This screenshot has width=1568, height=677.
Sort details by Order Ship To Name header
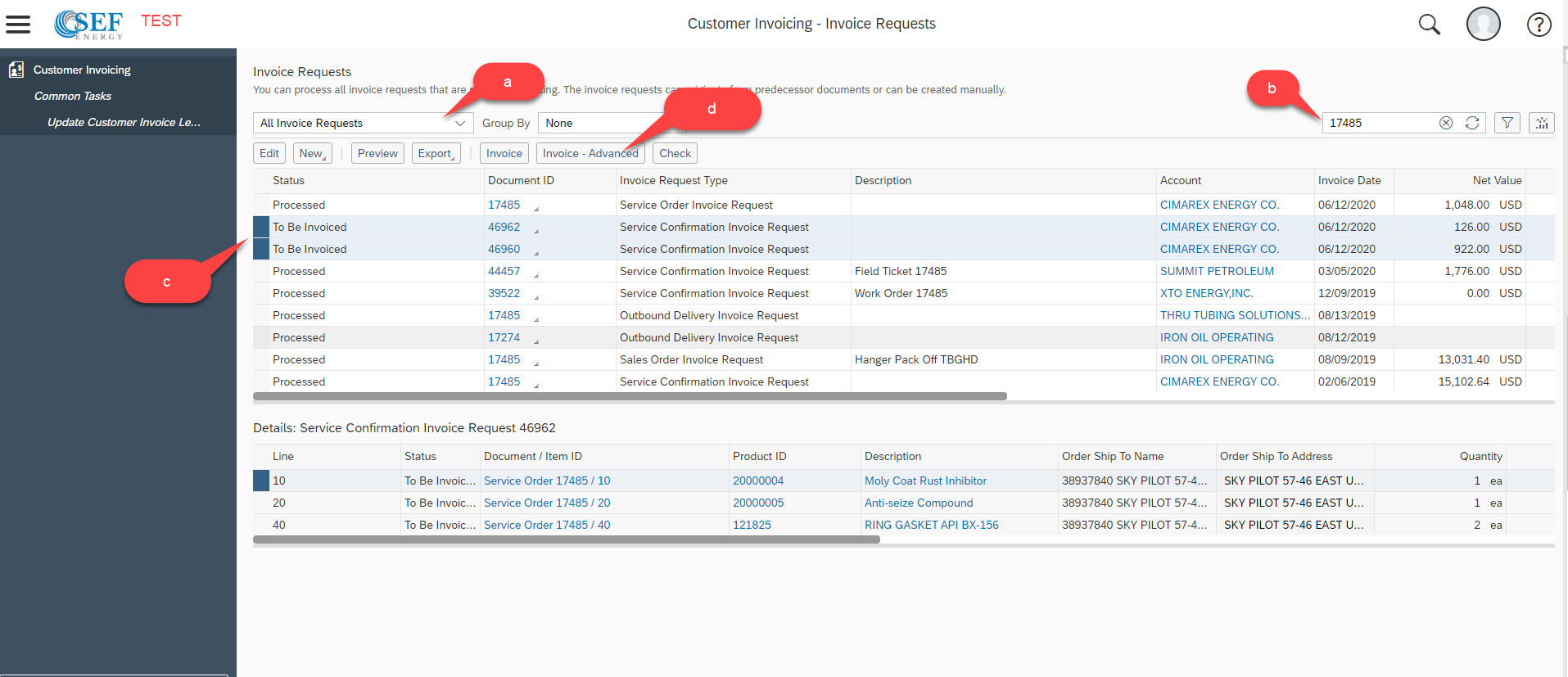pyautogui.click(x=1136, y=456)
